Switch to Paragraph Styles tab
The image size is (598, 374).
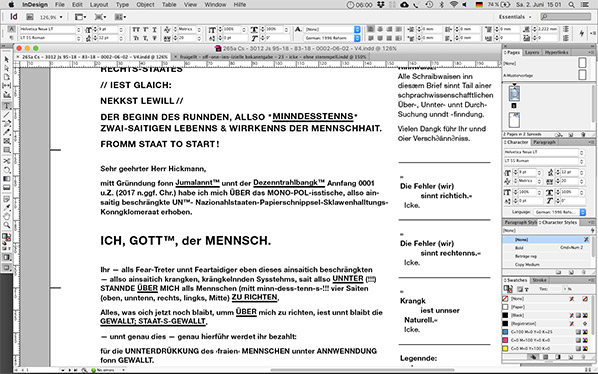520,222
